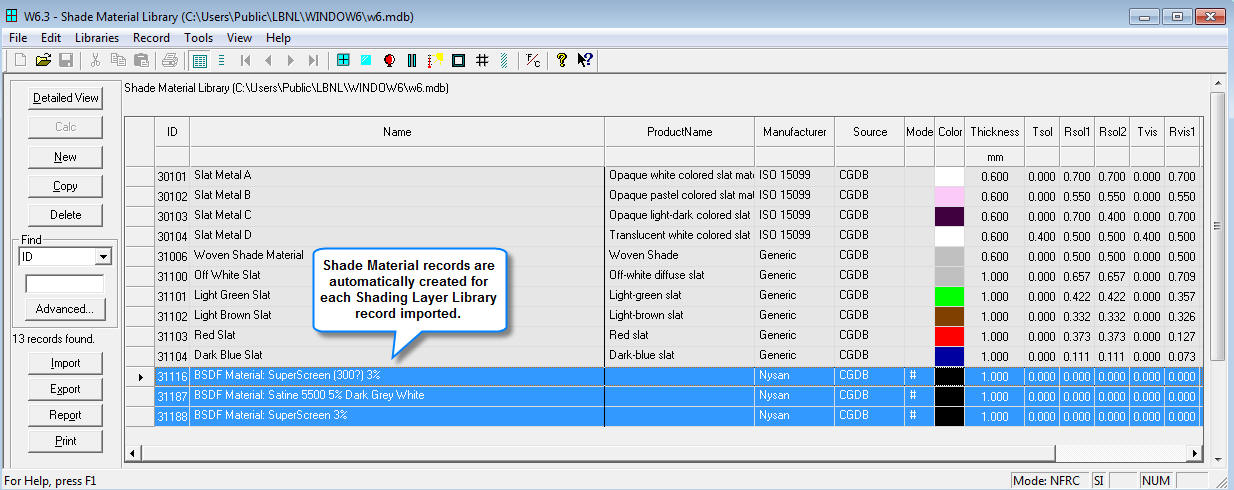This screenshot has height=490, width=1234.
Task: Click the Open folder toolbar icon
Action: [x=43, y=60]
